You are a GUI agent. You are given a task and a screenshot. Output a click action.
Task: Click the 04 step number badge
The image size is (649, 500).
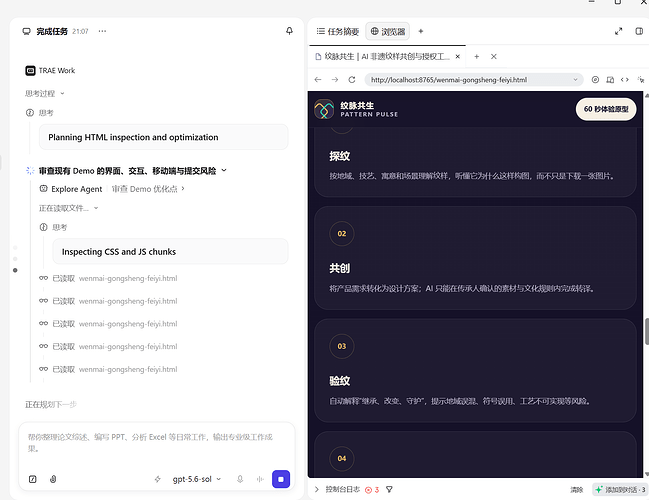tap(341, 459)
